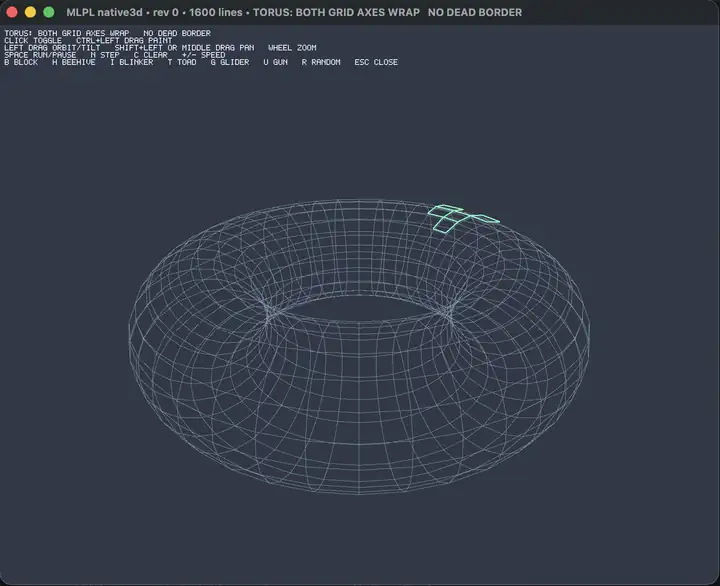Click "CLICK TOGGLE" hint text
This screenshot has height=586, width=720.
pos(33,40)
